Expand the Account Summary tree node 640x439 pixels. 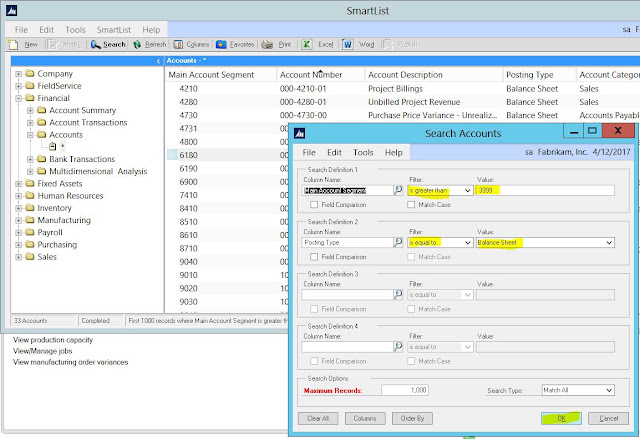point(30,111)
